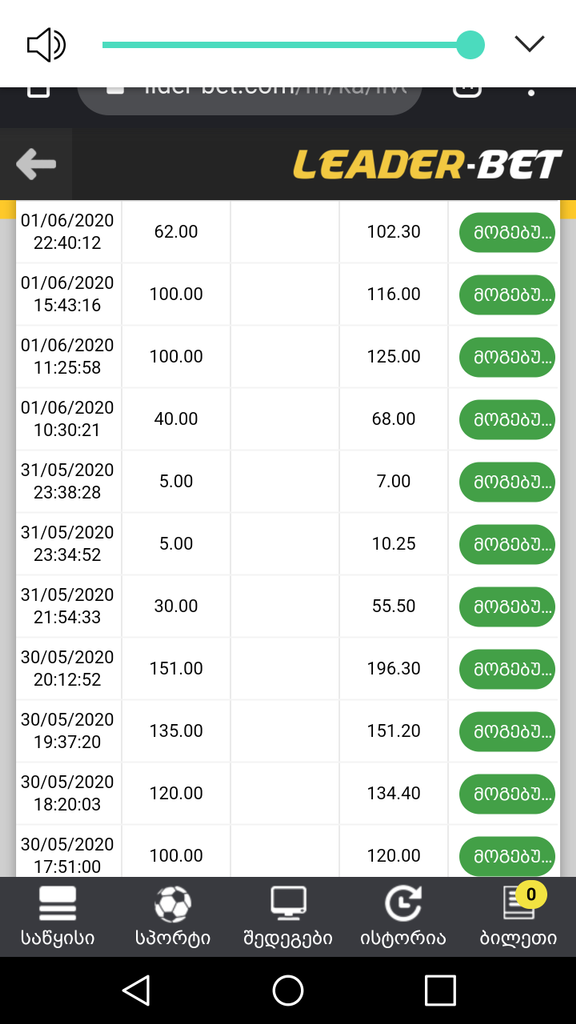Open the შედეგები monitor icon
The height and width of the screenshot is (1024, 576).
(x=288, y=916)
